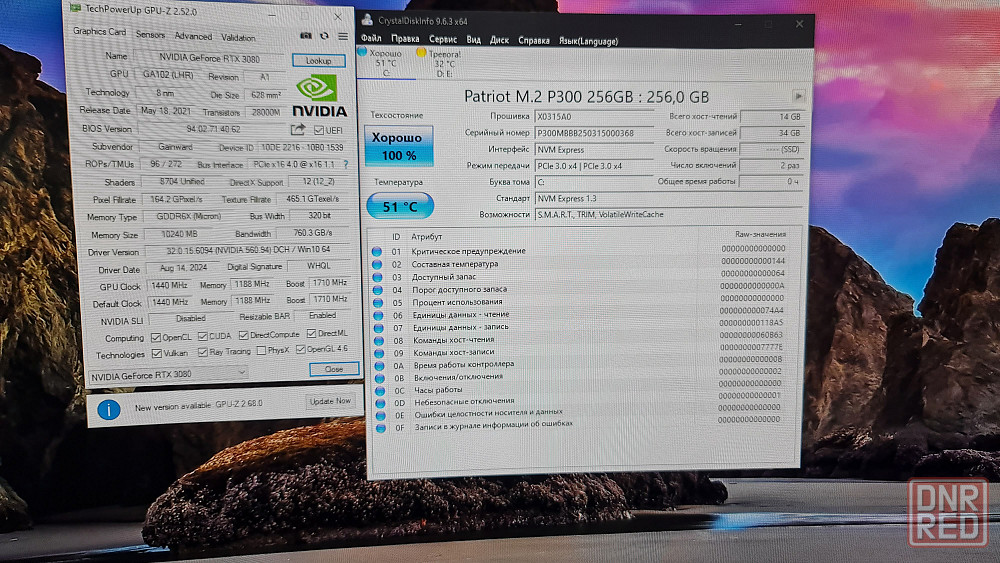Viewport: 1000px width, 563px height.
Task: Click the status dot for attribute 01
Action: 377,251
